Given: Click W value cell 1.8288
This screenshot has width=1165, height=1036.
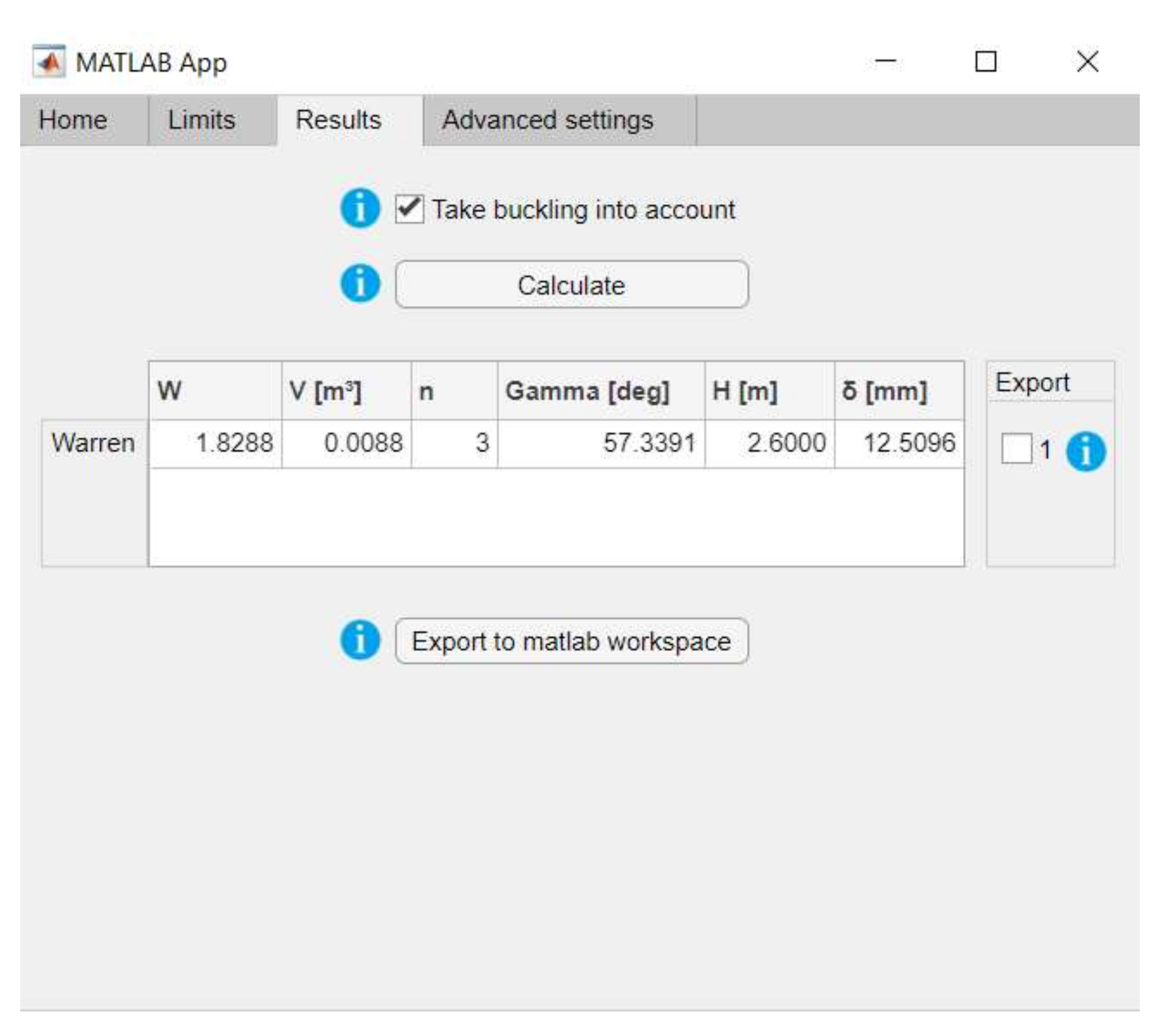Looking at the screenshot, I should point(216,443).
